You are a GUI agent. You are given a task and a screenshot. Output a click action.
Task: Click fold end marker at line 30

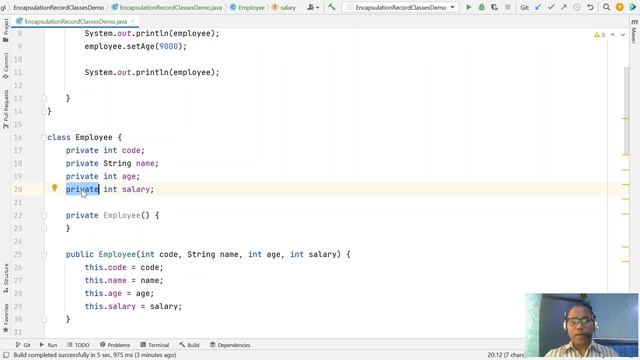[44, 319]
